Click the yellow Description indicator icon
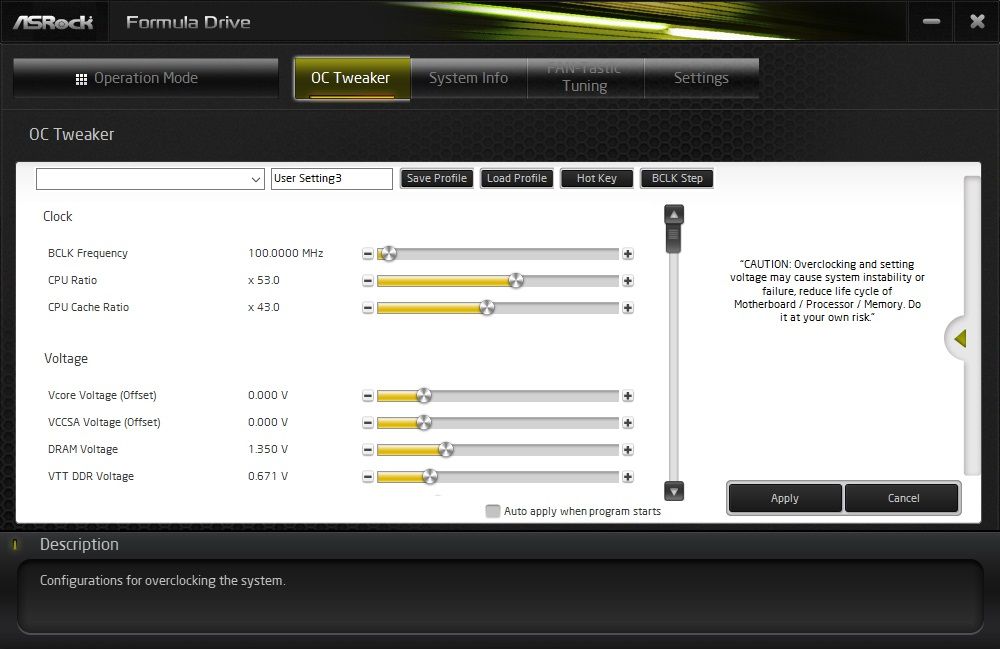 click(x=15, y=544)
